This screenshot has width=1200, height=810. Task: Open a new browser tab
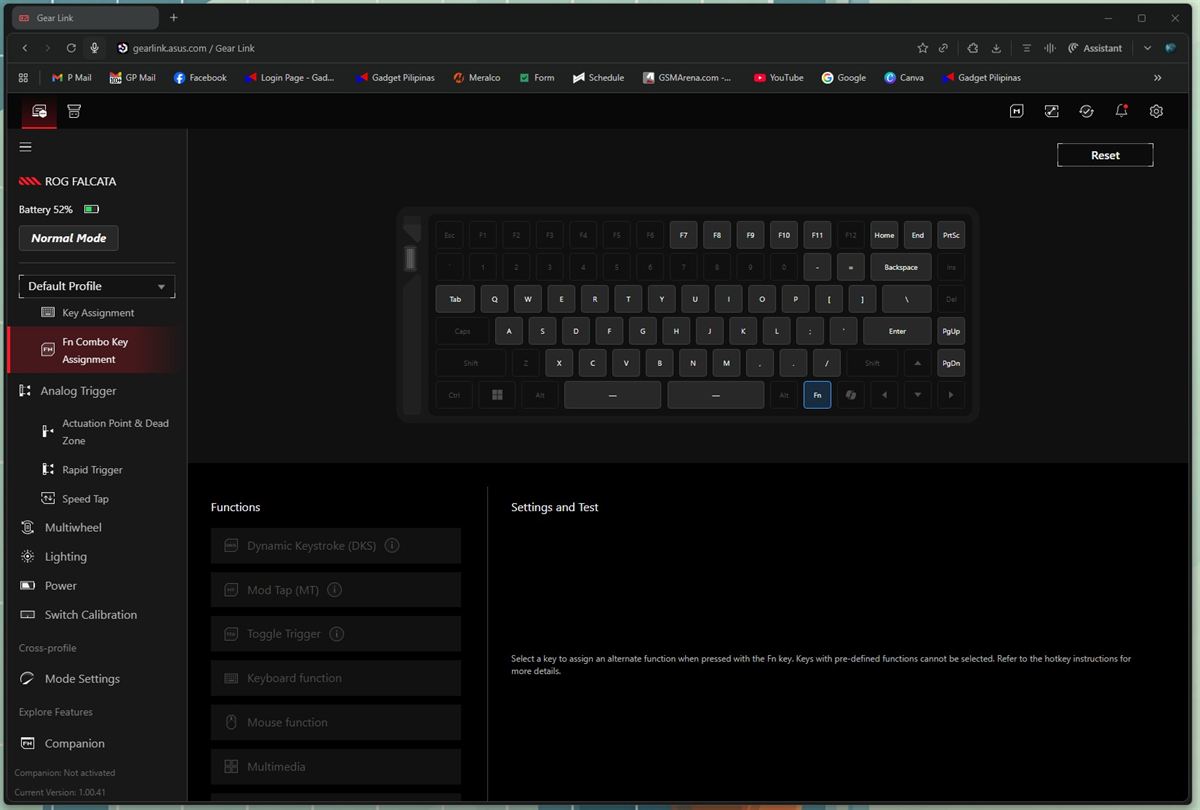[174, 18]
